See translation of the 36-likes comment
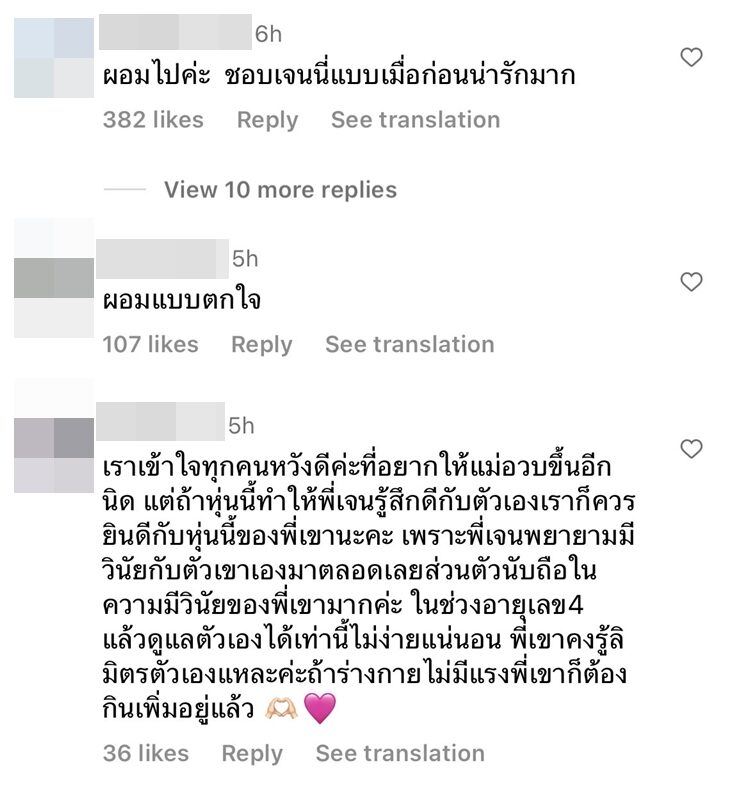749x800 pixels. point(400,754)
